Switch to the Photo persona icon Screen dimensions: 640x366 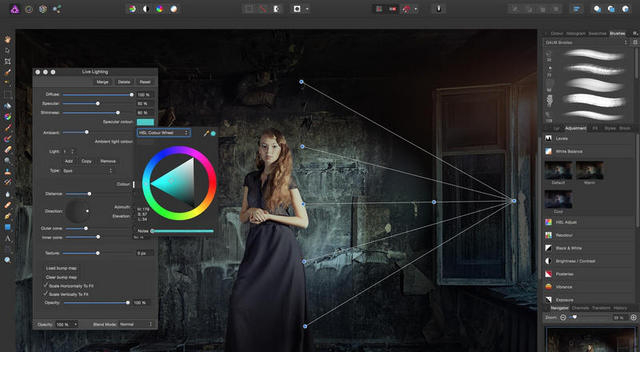coord(15,9)
